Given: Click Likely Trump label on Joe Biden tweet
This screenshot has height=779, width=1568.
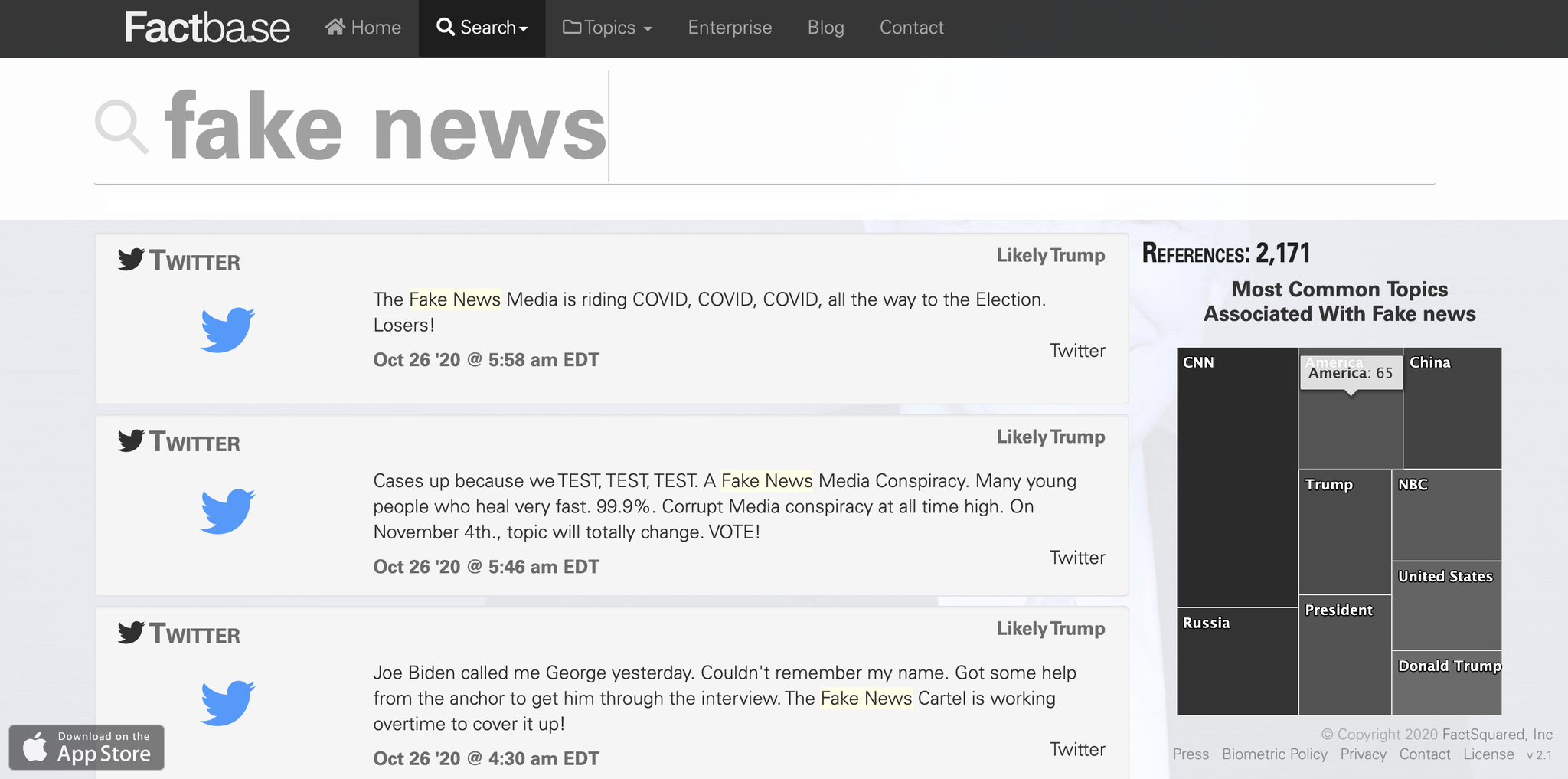Looking at the screenshot, I should (1050, 629).
